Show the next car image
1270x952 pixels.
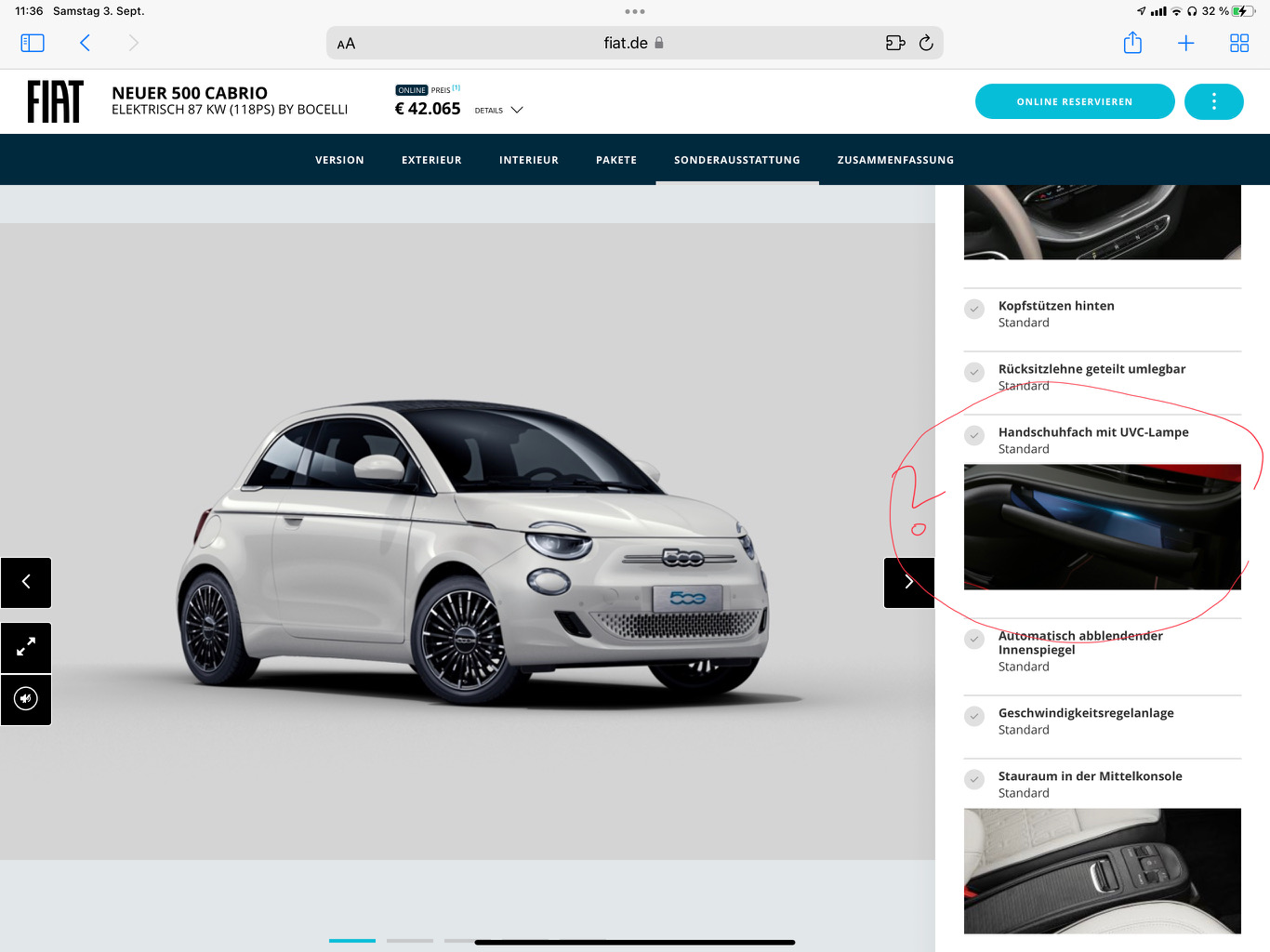(x=908, y=582)
